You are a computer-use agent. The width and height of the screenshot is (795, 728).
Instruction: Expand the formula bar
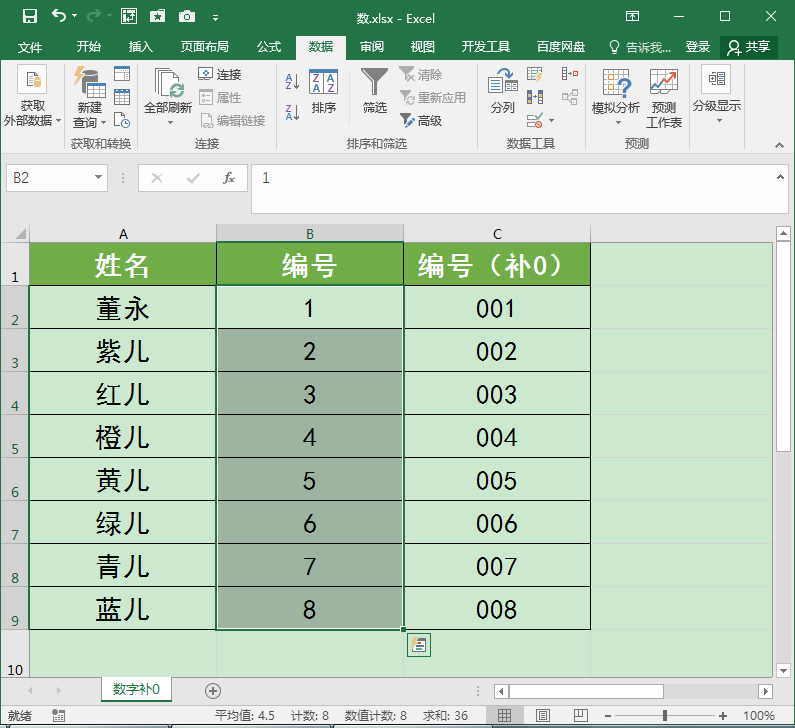click(x=780, y=177)
